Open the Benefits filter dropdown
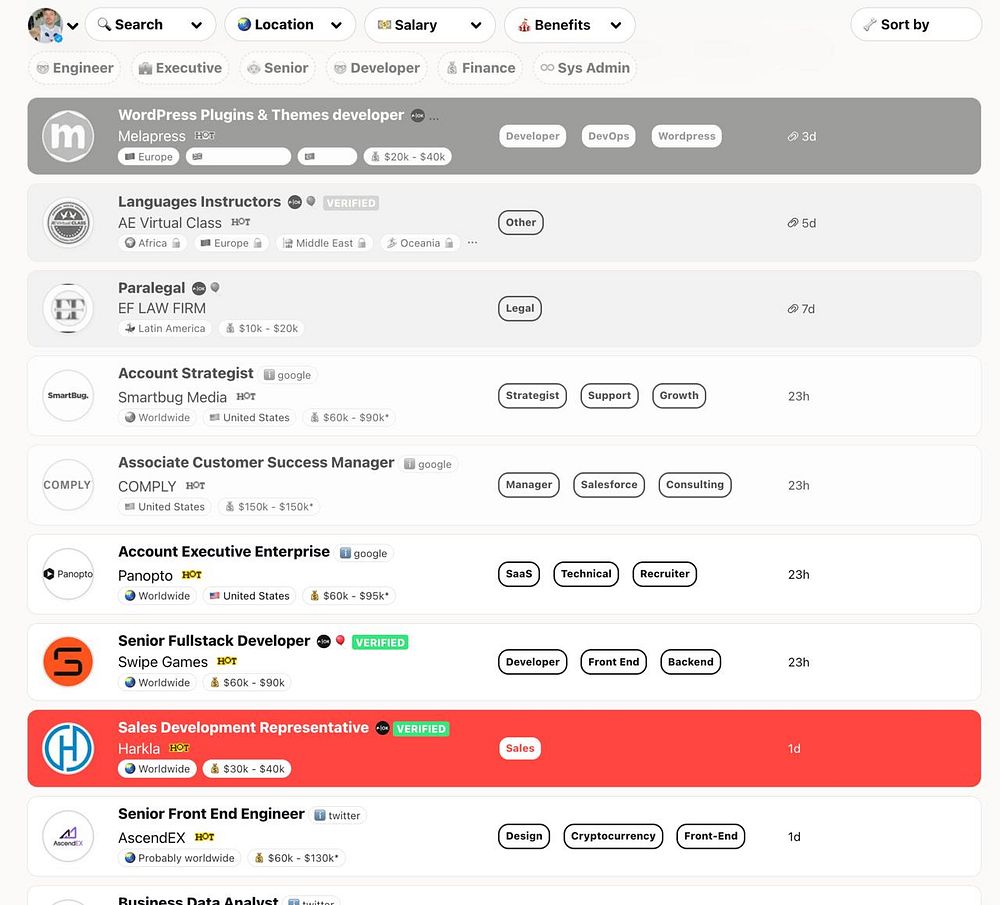Image resolution: width=1000 pixels, height=905 pixels. pyautogui.click(x=570, y=25)
